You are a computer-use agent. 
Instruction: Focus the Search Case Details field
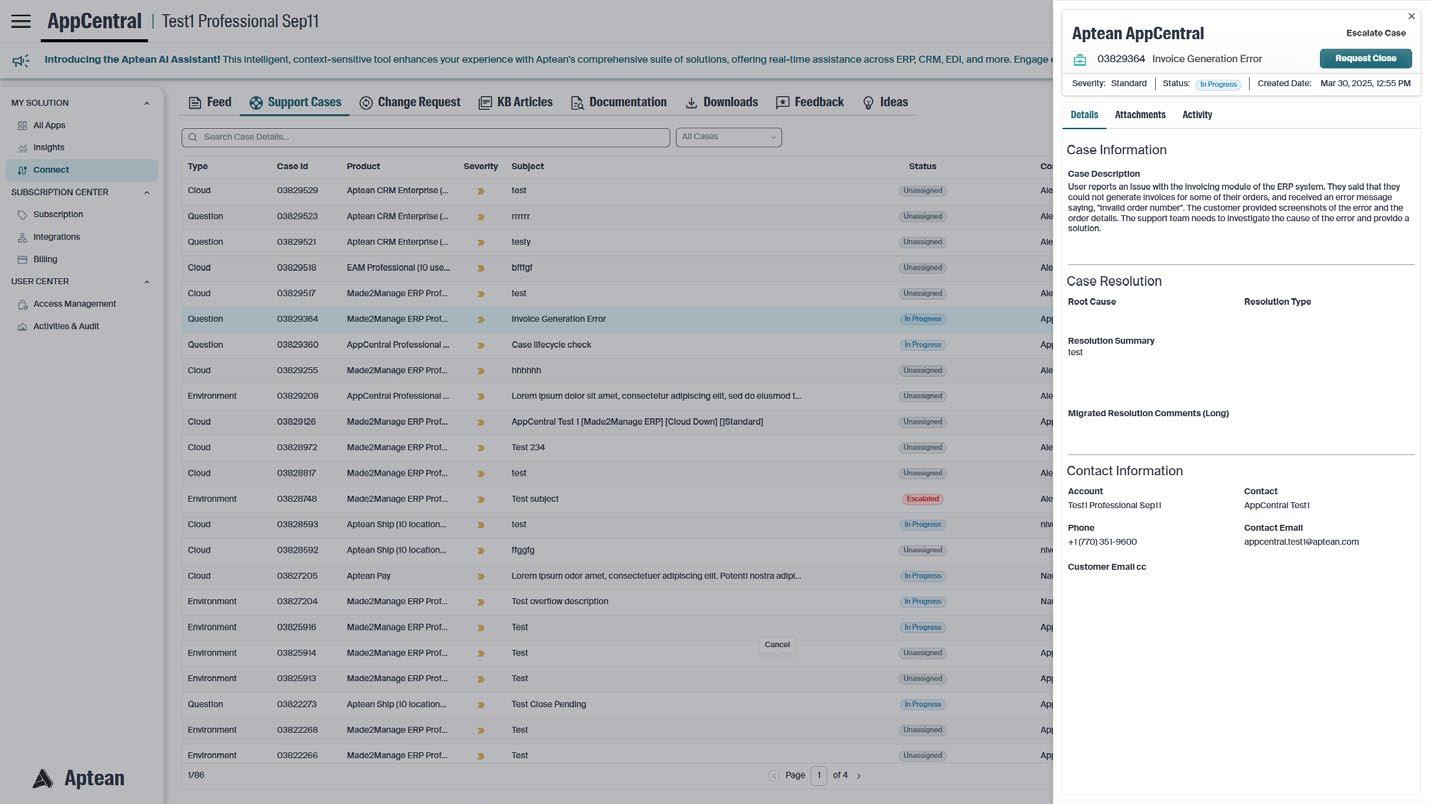[x=425, y=137]
